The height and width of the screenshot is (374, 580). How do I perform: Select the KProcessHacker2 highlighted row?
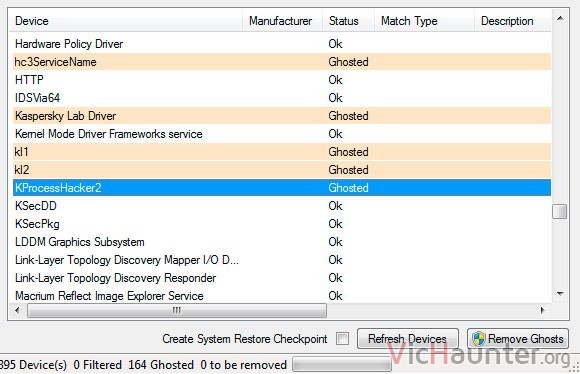tap(282, 188)
